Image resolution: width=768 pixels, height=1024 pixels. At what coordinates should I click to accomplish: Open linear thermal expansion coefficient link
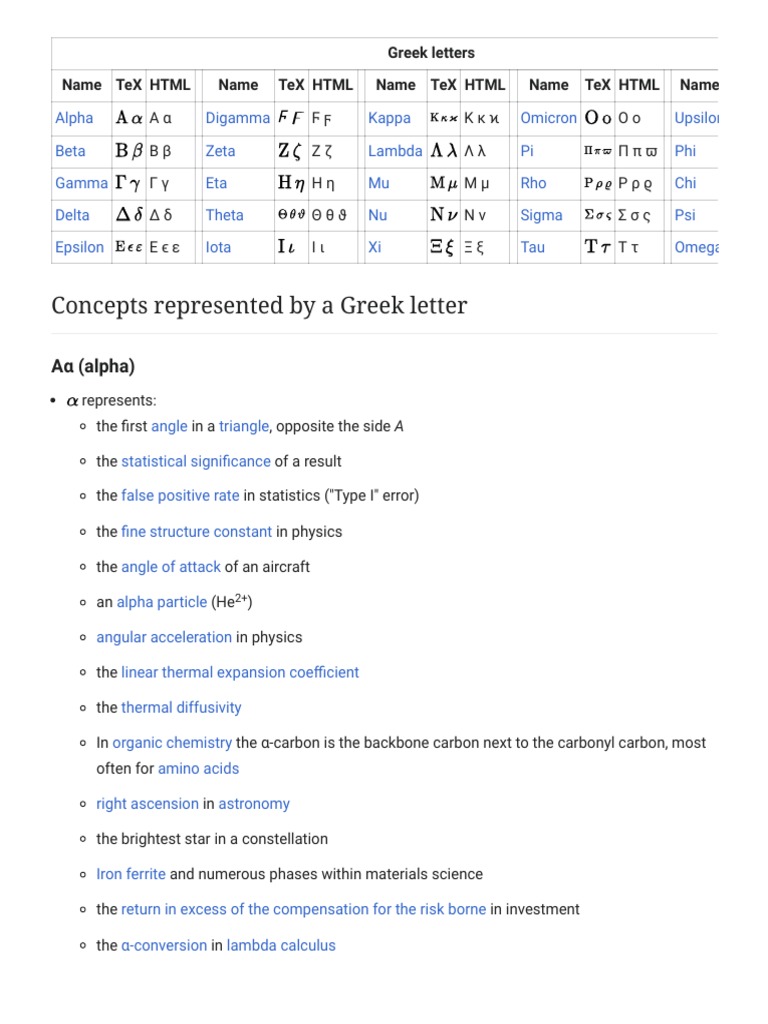[240, 672]
